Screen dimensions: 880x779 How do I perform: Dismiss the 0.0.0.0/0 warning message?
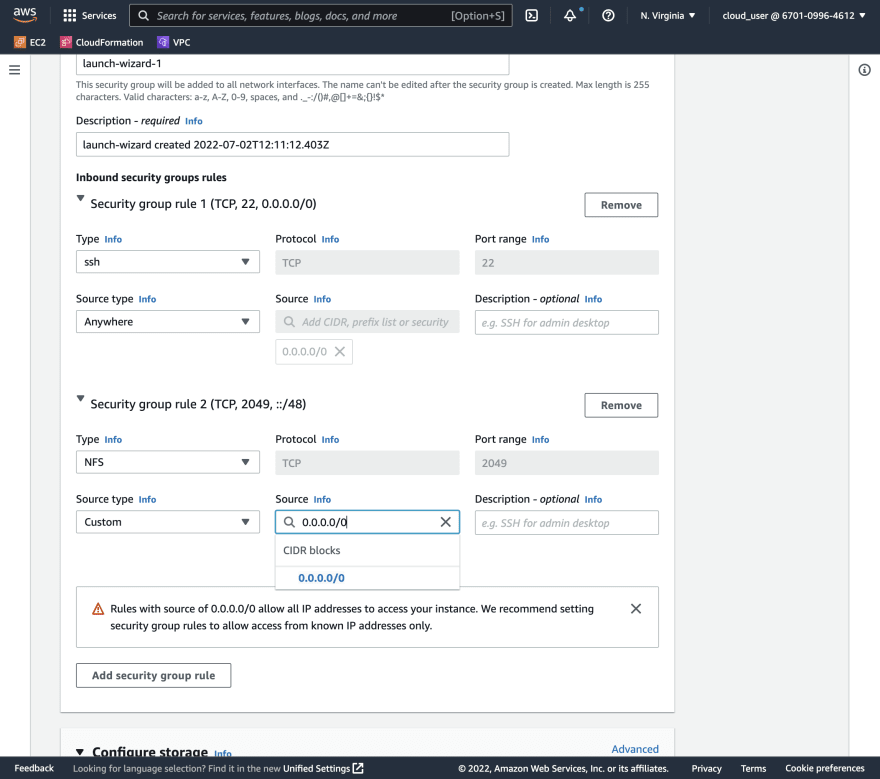(635, 608)
